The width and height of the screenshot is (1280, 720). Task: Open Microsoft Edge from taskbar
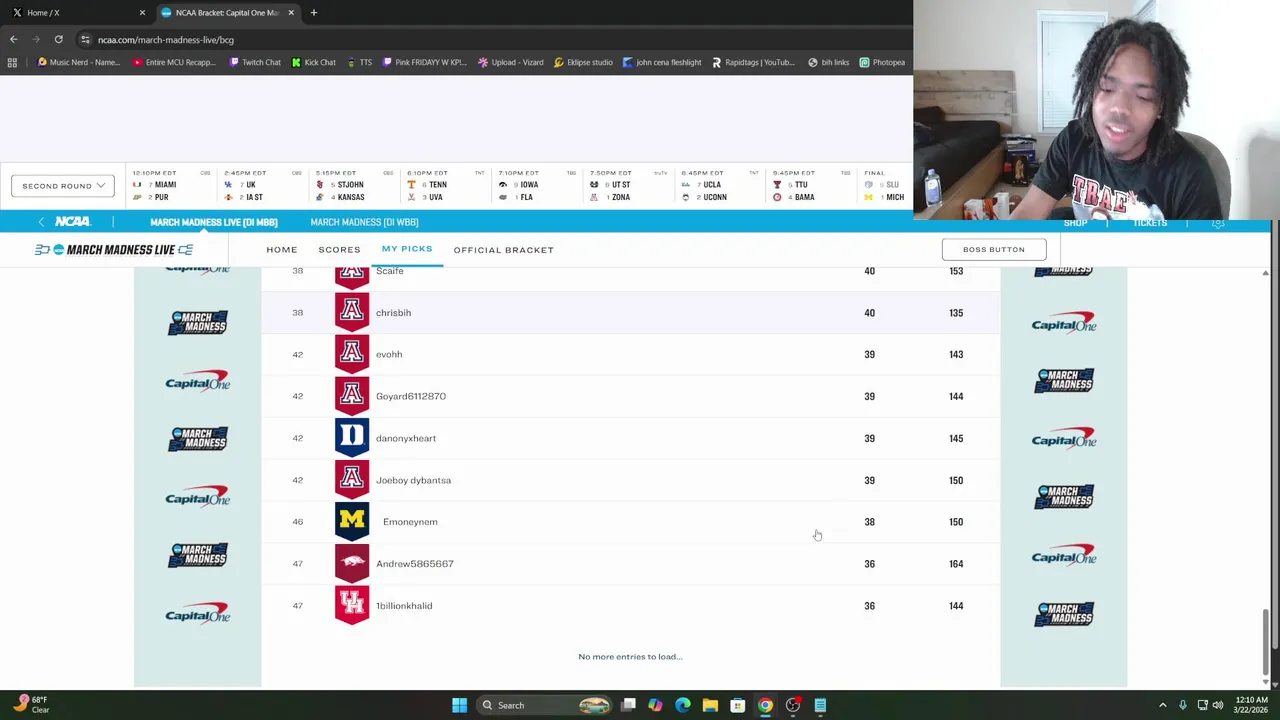point(683,705)
